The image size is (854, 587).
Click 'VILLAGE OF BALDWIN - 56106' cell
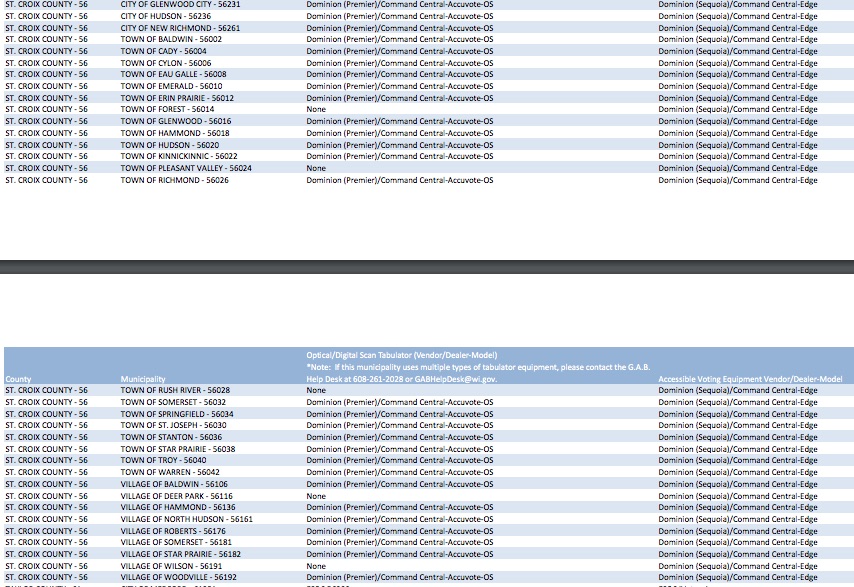pyautogui.click(x=174, y=484)
